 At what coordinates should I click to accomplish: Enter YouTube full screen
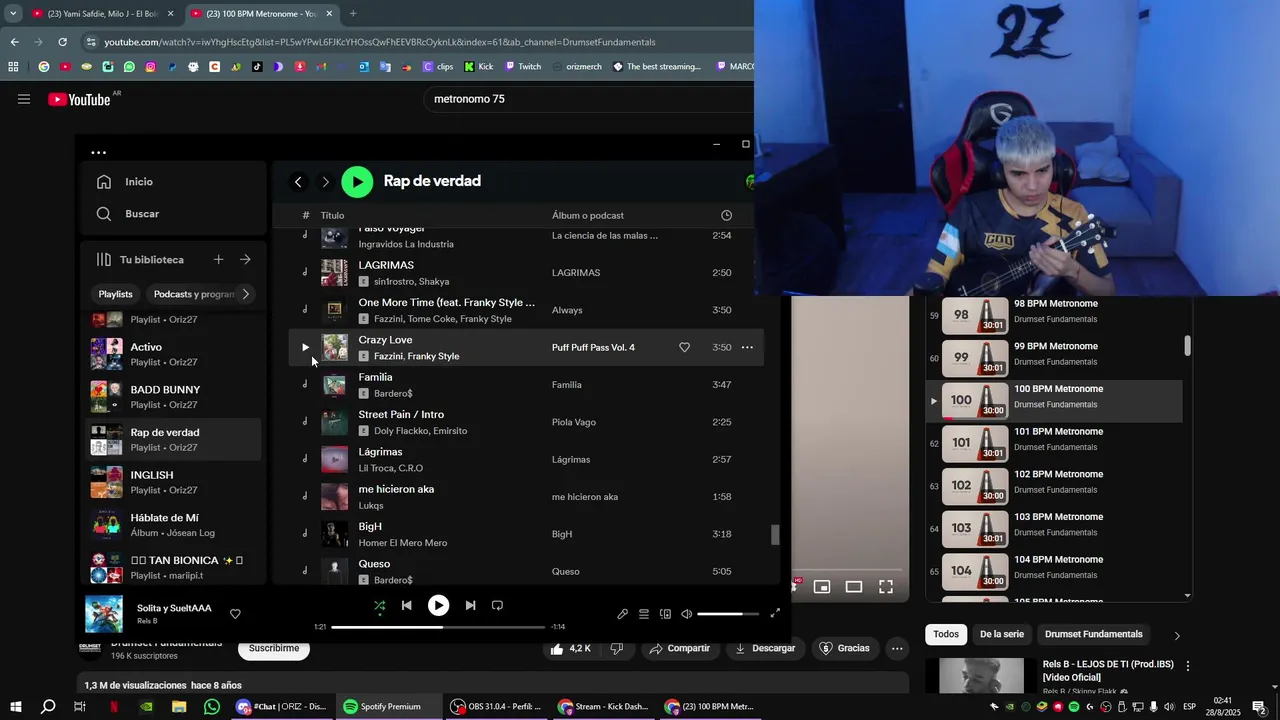click(886, 587)
